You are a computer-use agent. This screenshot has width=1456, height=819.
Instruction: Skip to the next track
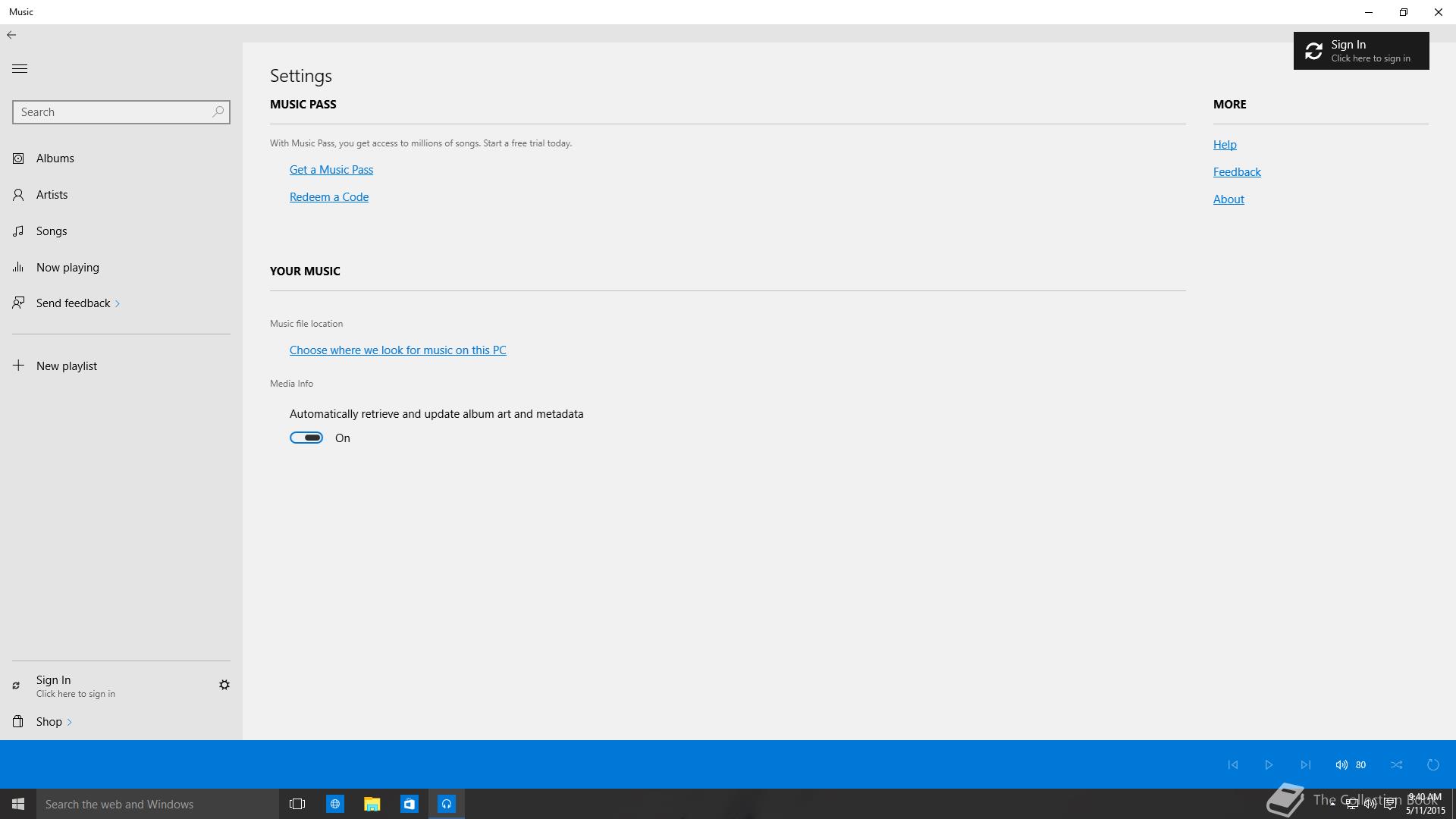(1305, 764)
